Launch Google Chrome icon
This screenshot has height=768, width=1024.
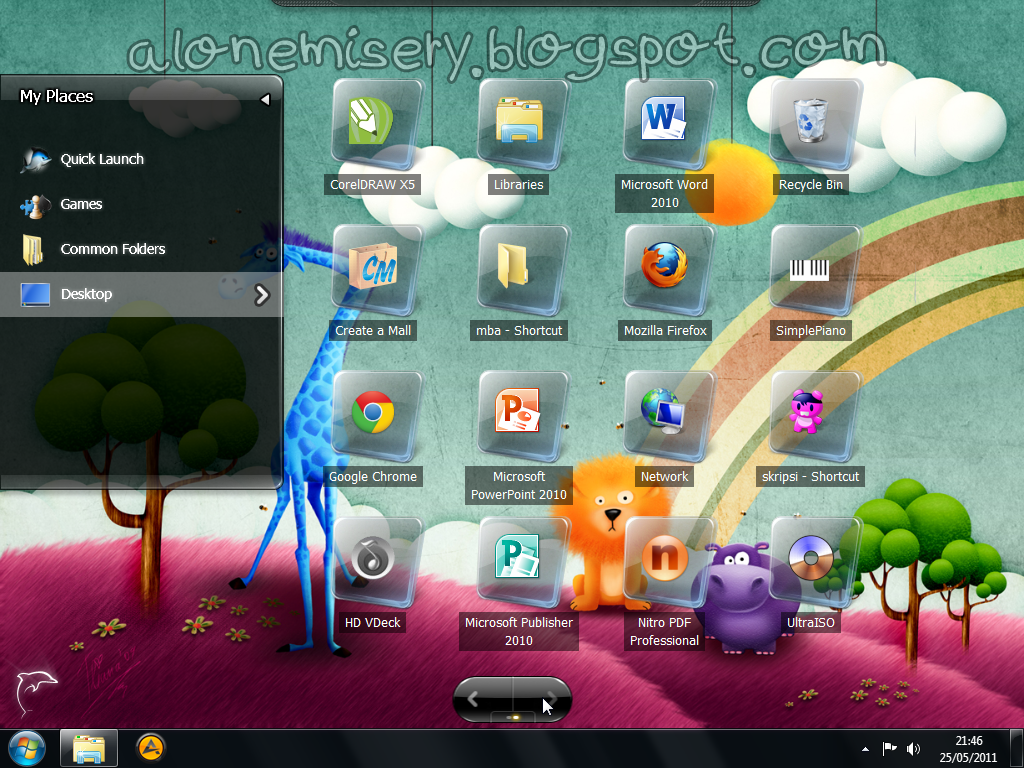375,415
